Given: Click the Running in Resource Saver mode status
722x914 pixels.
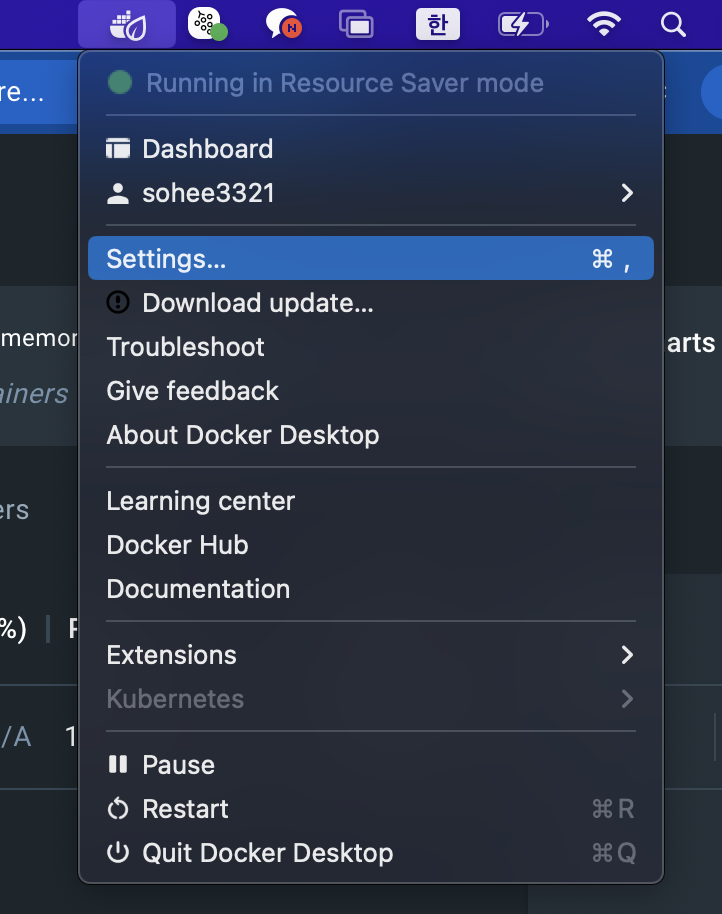Looking at the screenshot, I should 345,83.
